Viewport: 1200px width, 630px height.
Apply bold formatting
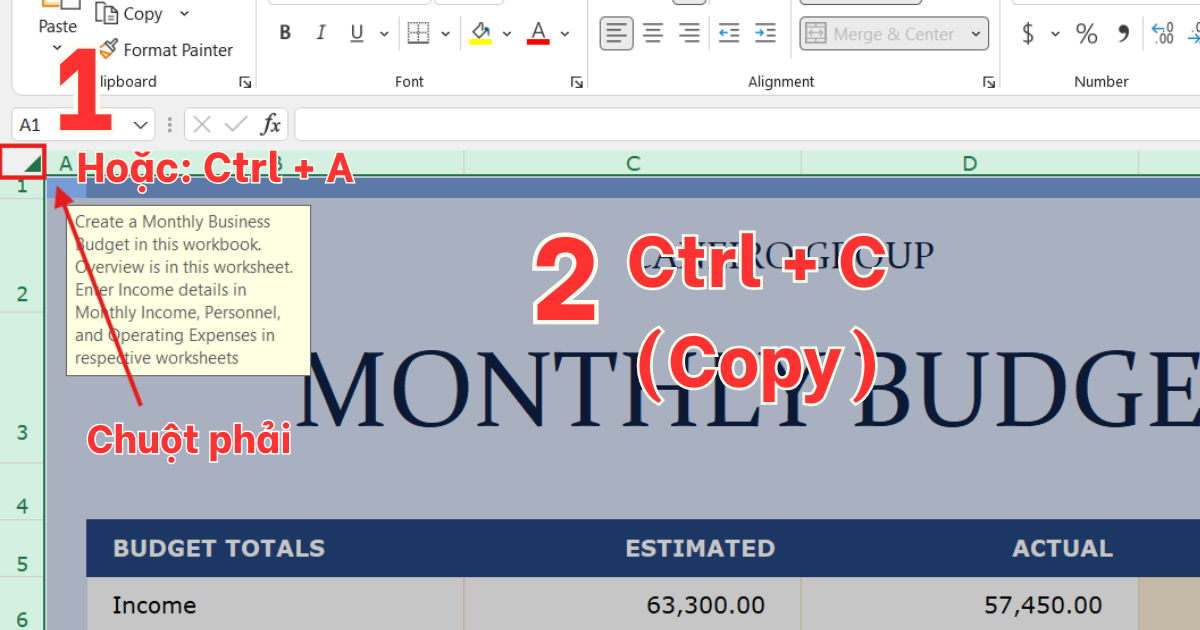click(x=284, y=32)
